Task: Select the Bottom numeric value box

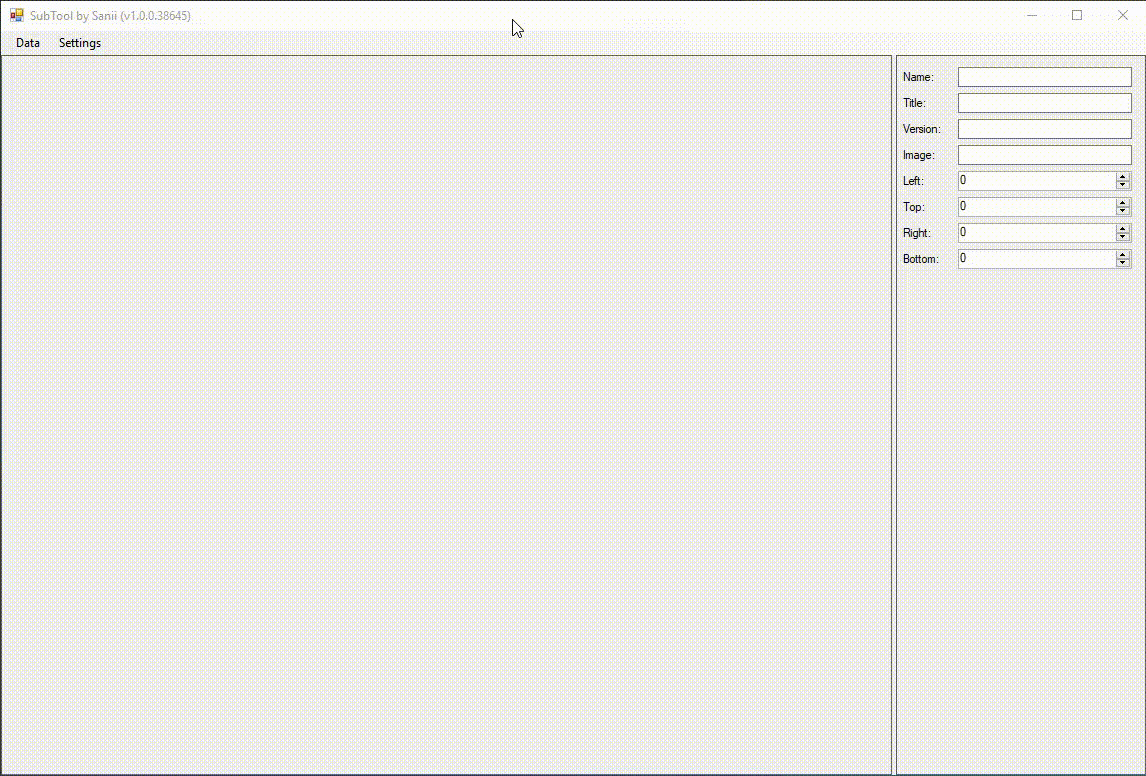Action: (1037, 259)
